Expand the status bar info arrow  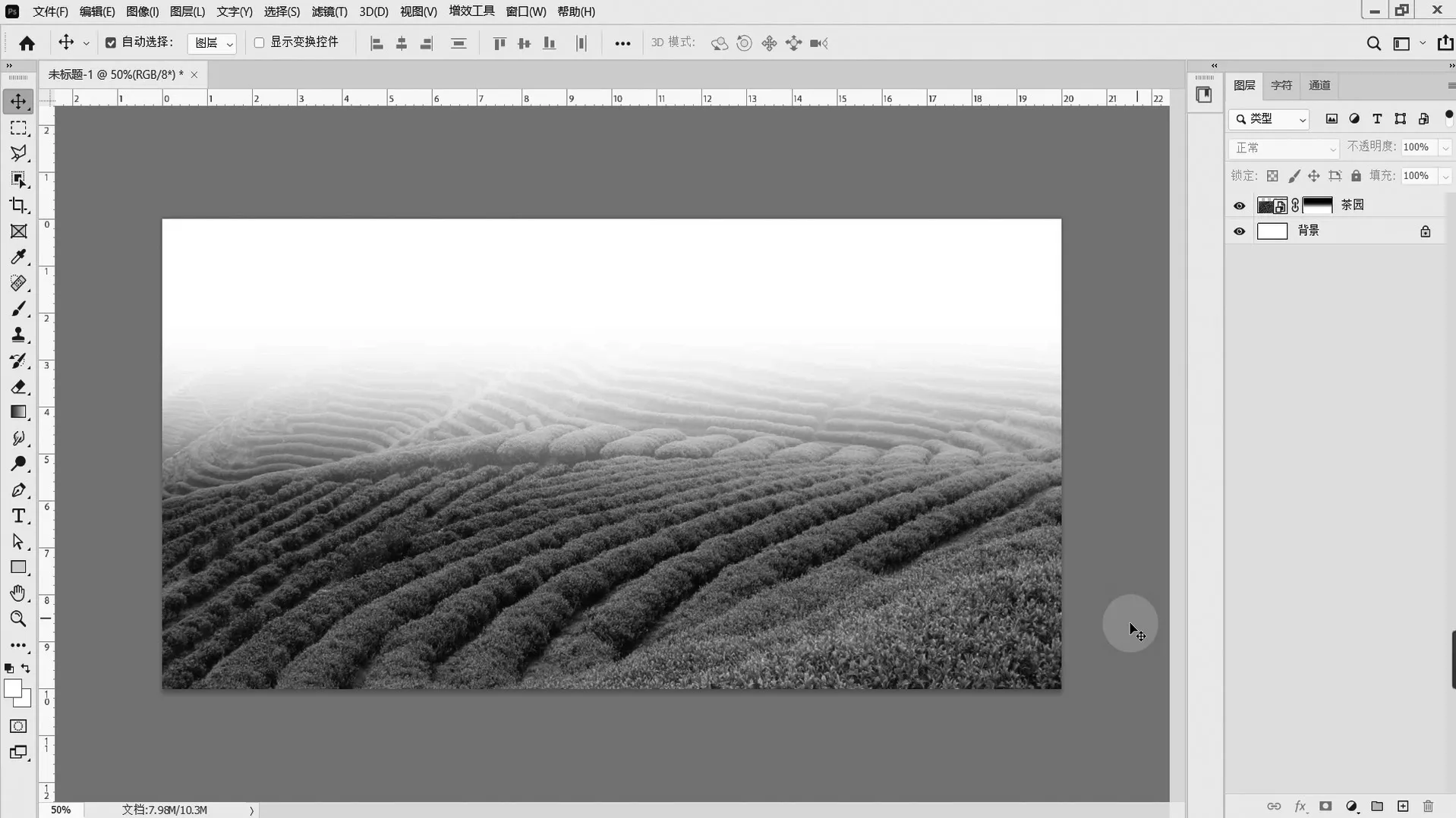[x=251, y=810]
